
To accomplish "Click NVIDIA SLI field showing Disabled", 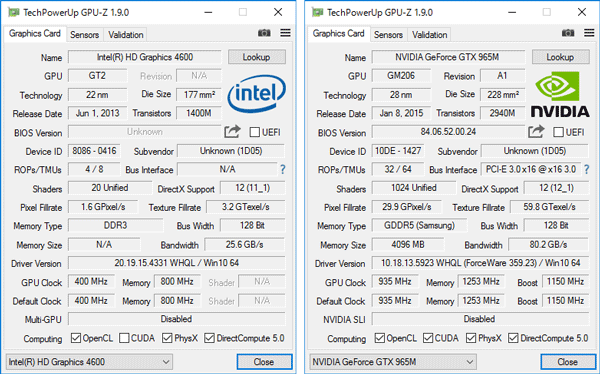I will [481, 319].
